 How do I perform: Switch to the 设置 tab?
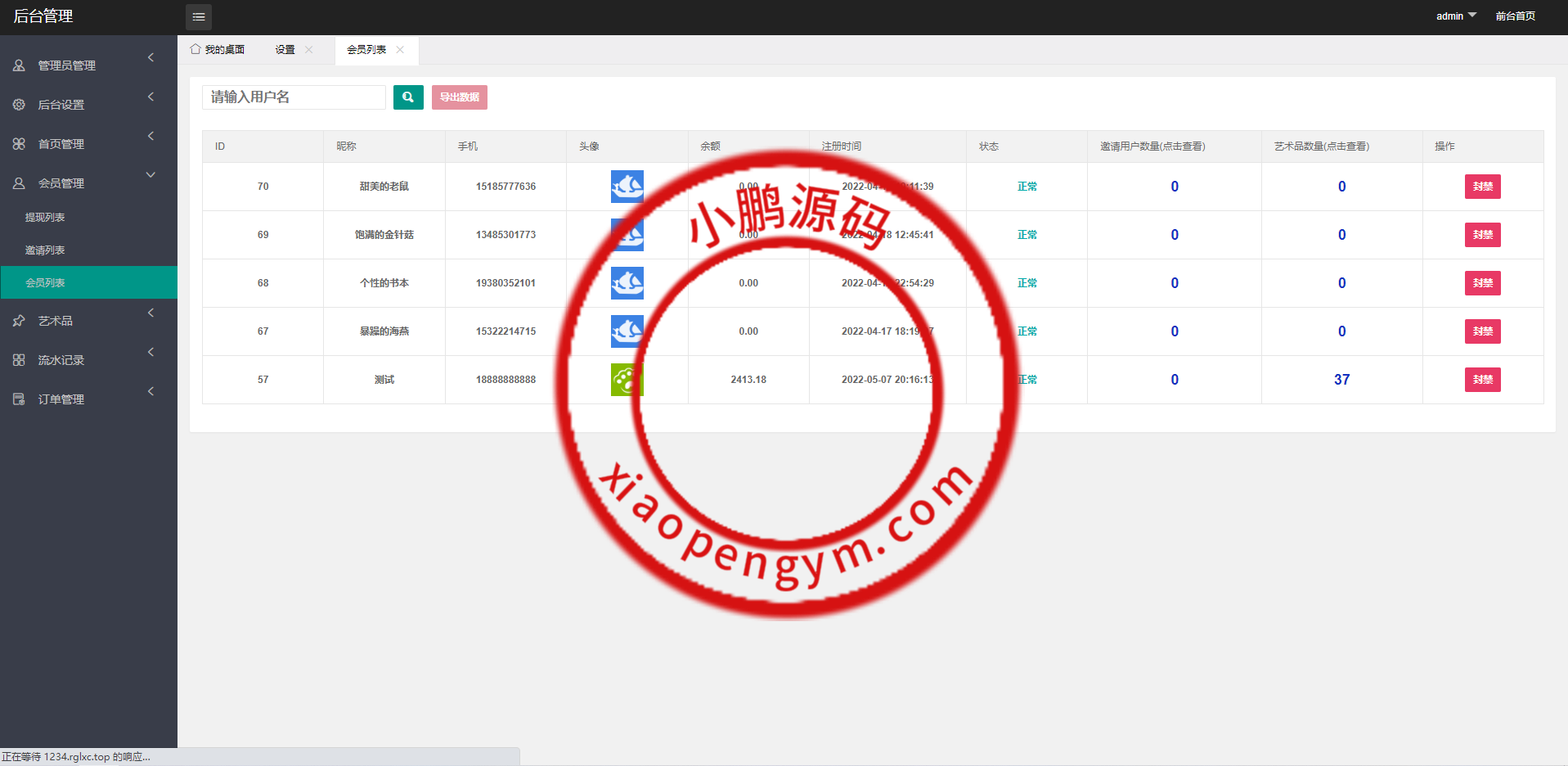point(285,50)
